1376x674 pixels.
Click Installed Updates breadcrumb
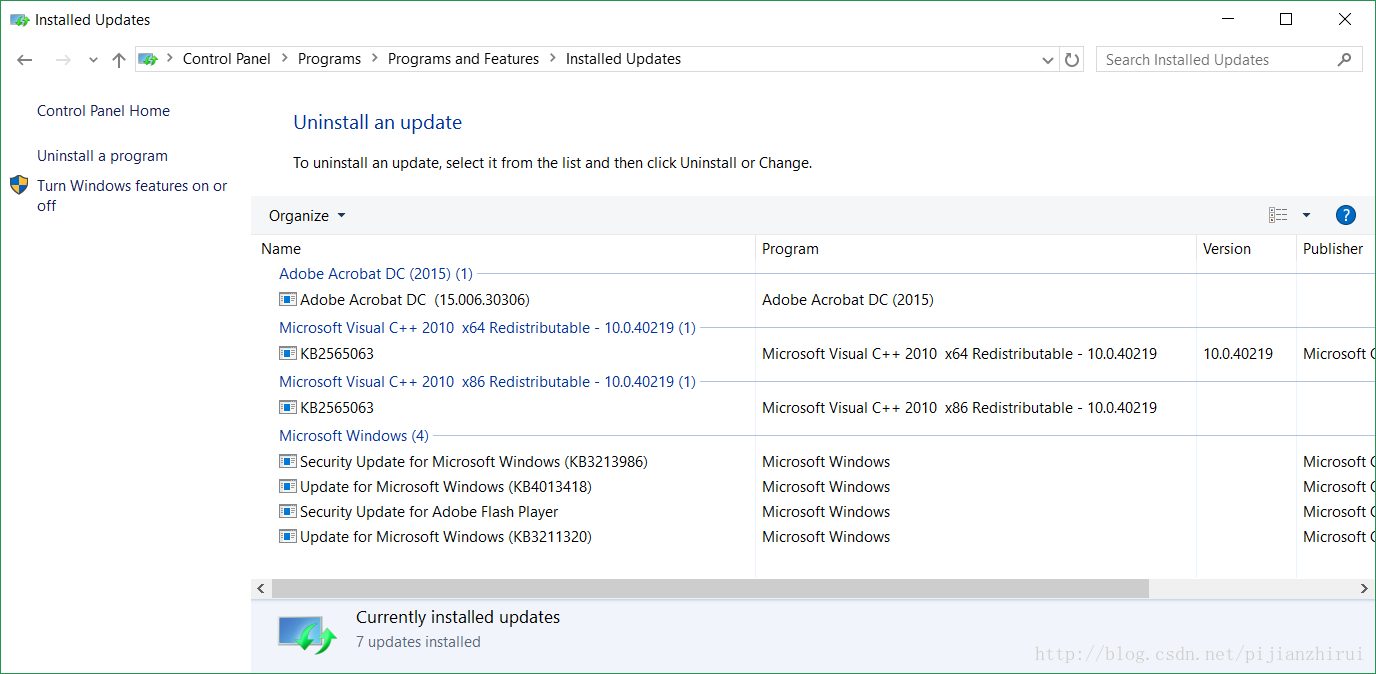pos(623,59)
